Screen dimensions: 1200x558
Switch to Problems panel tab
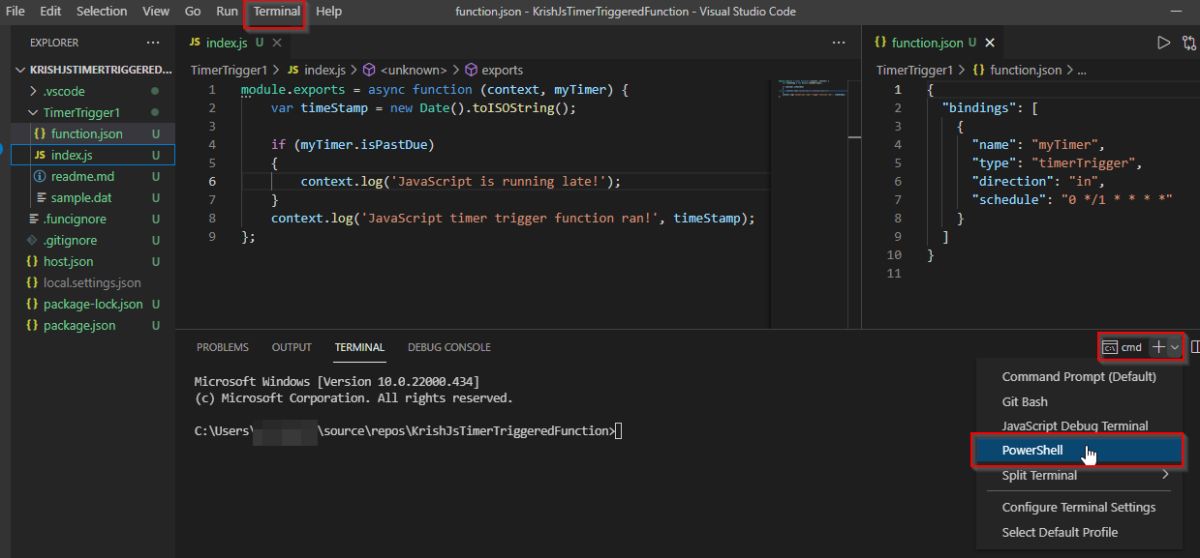tap(222, 347)
